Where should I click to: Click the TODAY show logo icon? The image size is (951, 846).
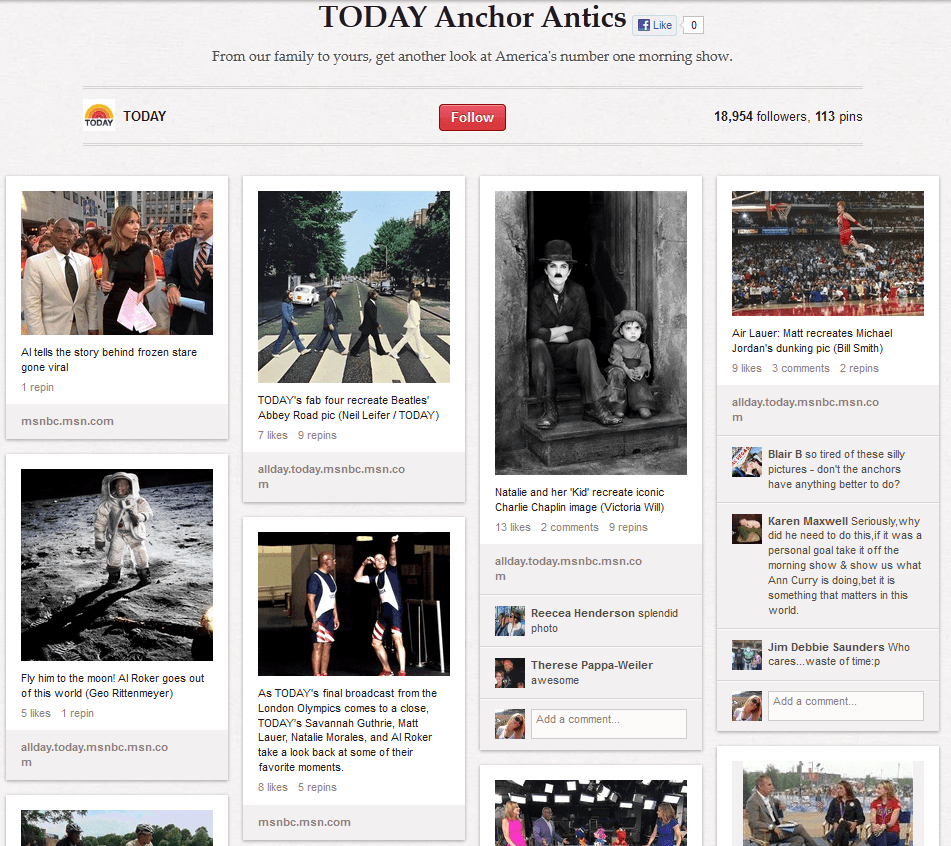point(98,116)
